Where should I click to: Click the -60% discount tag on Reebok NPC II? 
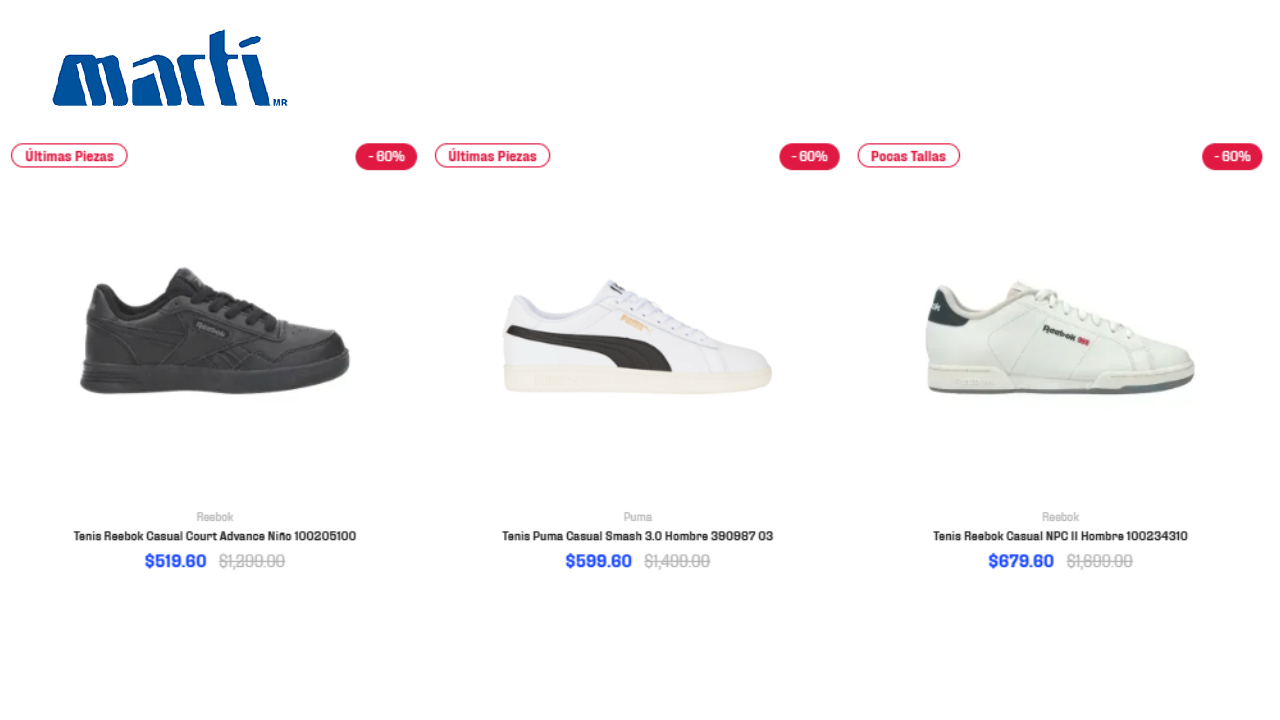coord(1232,157)
